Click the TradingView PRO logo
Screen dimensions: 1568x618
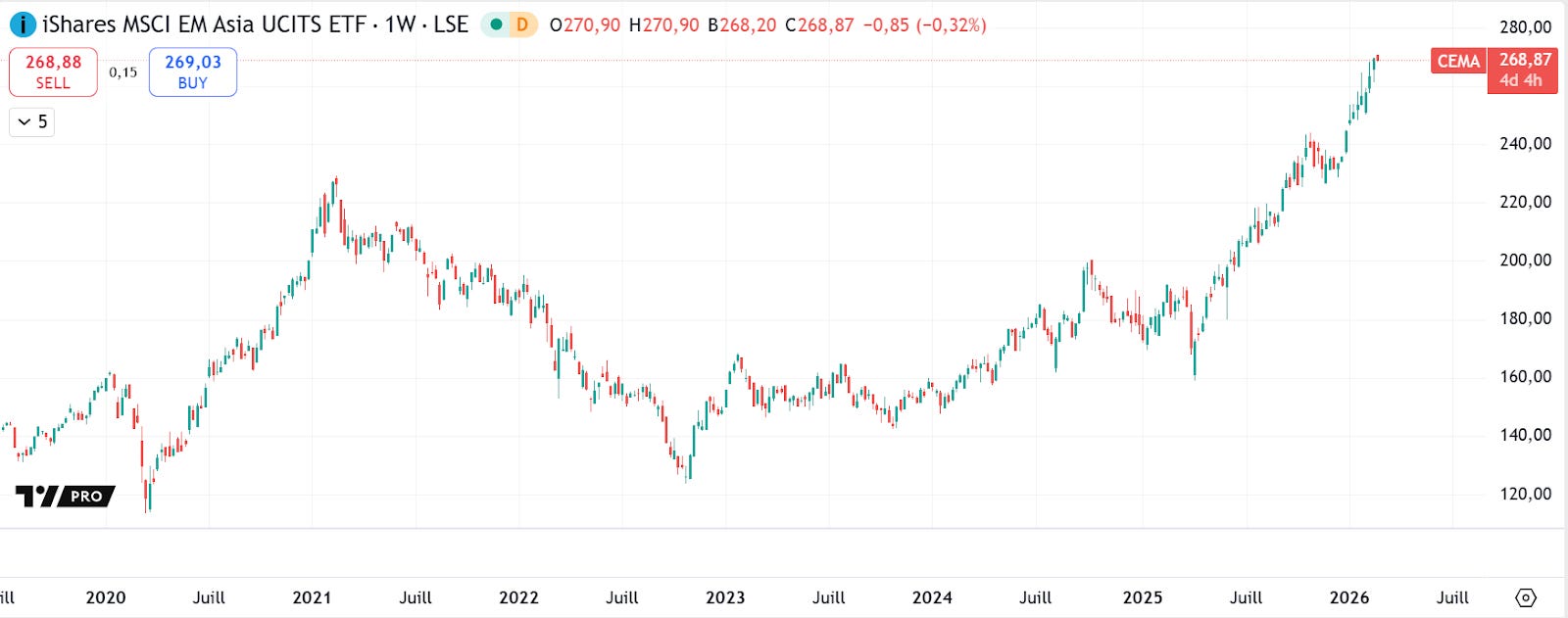(65, 497)
